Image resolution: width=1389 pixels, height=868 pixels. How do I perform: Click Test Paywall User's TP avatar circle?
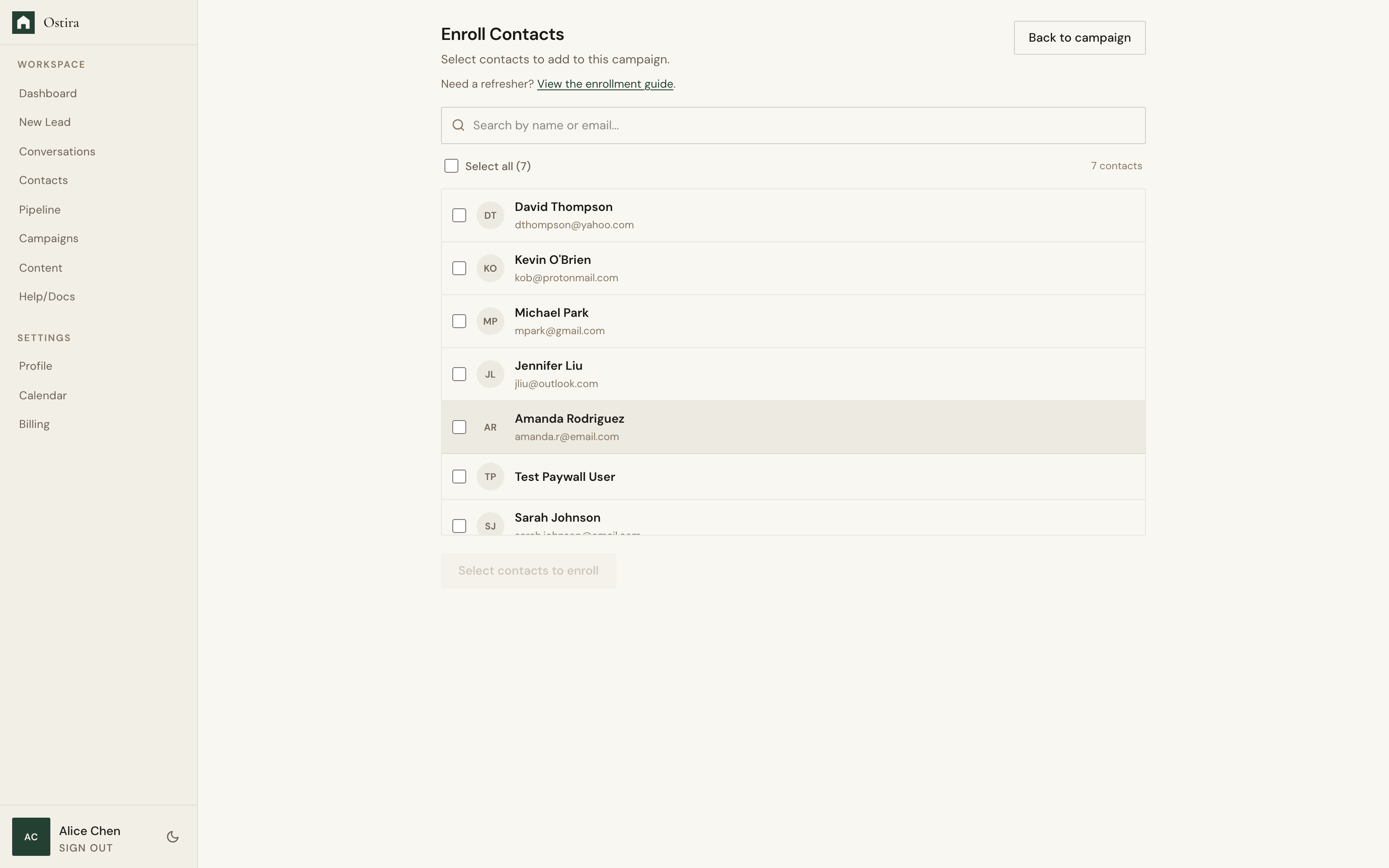pos(490,476)
